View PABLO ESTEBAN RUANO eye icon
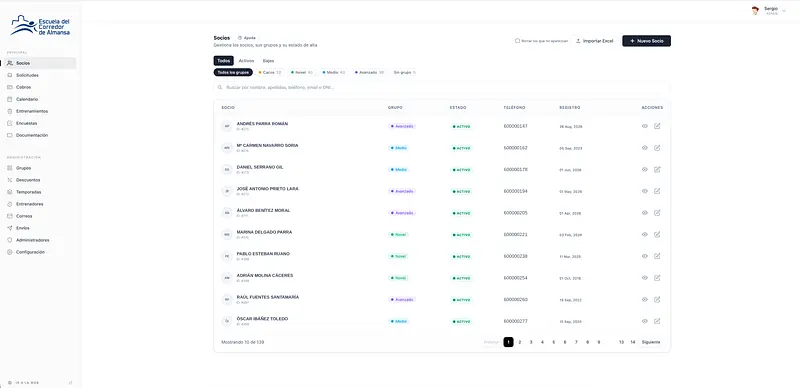Image resolution: width=800 pixels, height=388 pixels. 644,256
